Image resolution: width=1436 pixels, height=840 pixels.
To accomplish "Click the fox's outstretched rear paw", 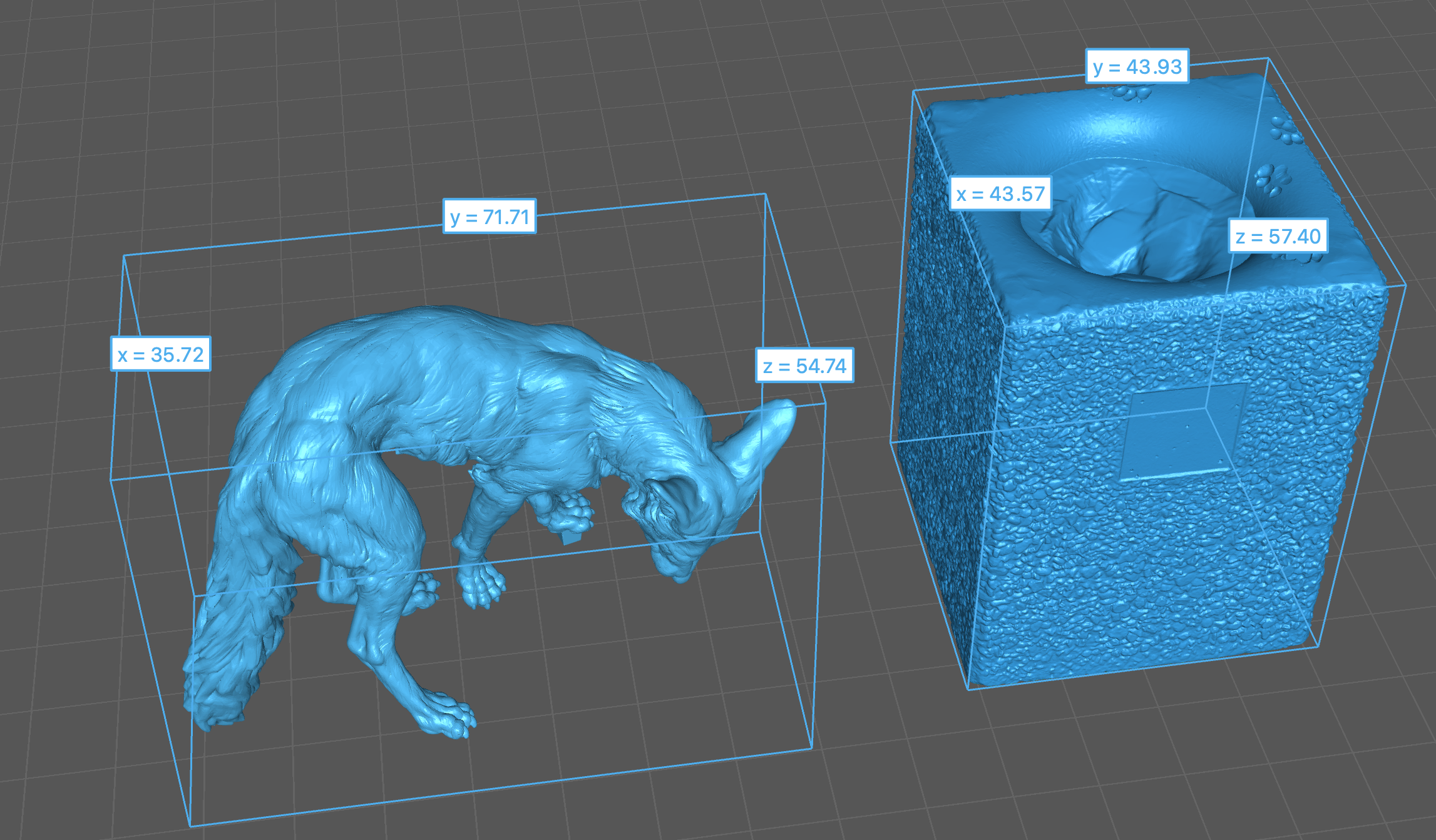I will tap(451, 720).
